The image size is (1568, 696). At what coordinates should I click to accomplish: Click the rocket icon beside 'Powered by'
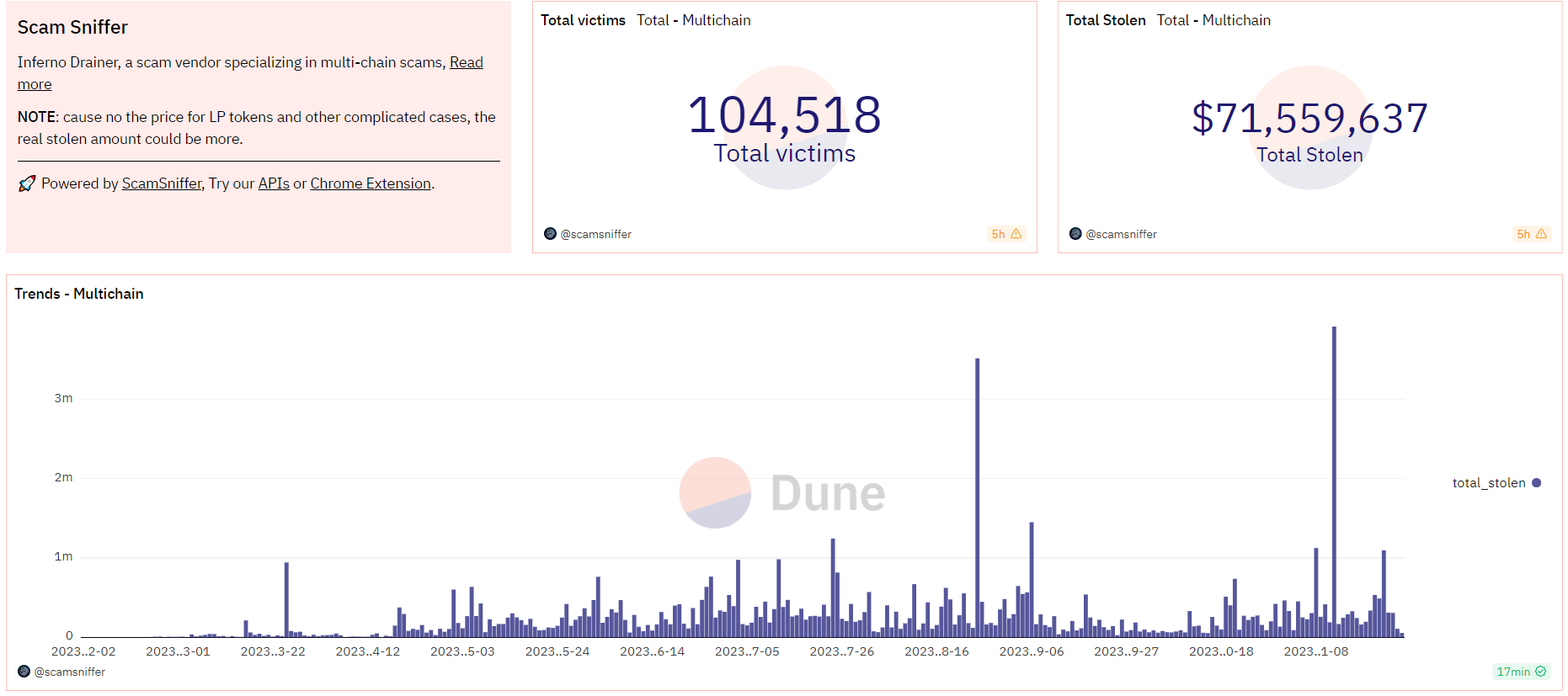click(27, 183)
